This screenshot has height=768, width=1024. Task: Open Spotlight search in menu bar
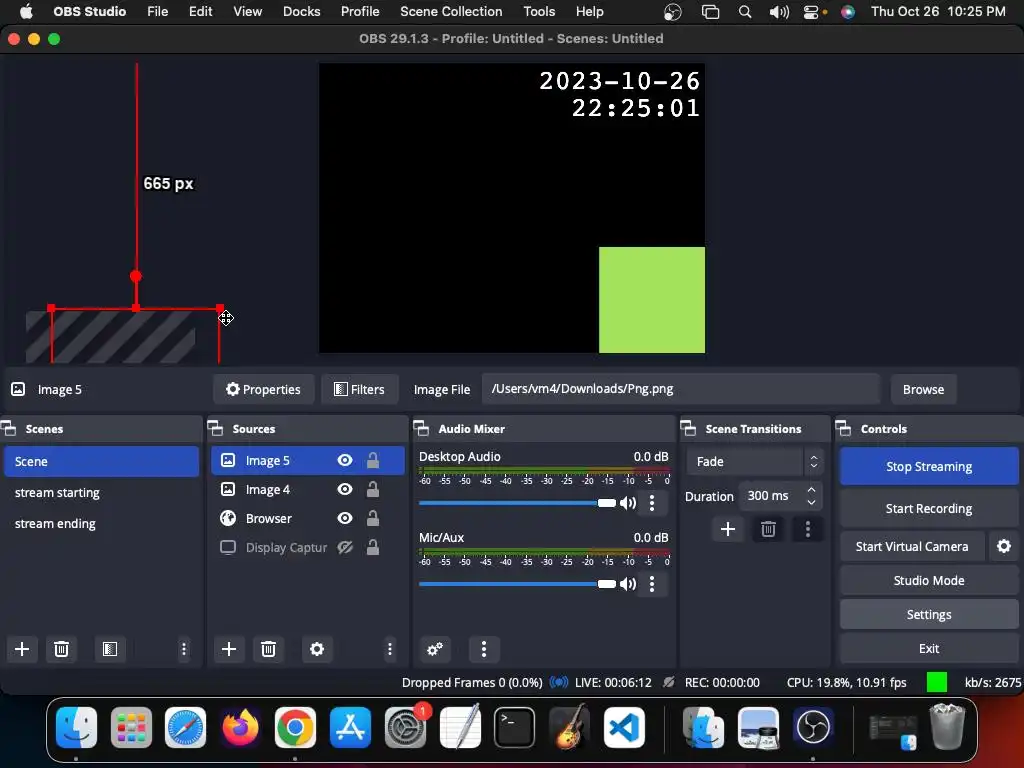point(744,12)
